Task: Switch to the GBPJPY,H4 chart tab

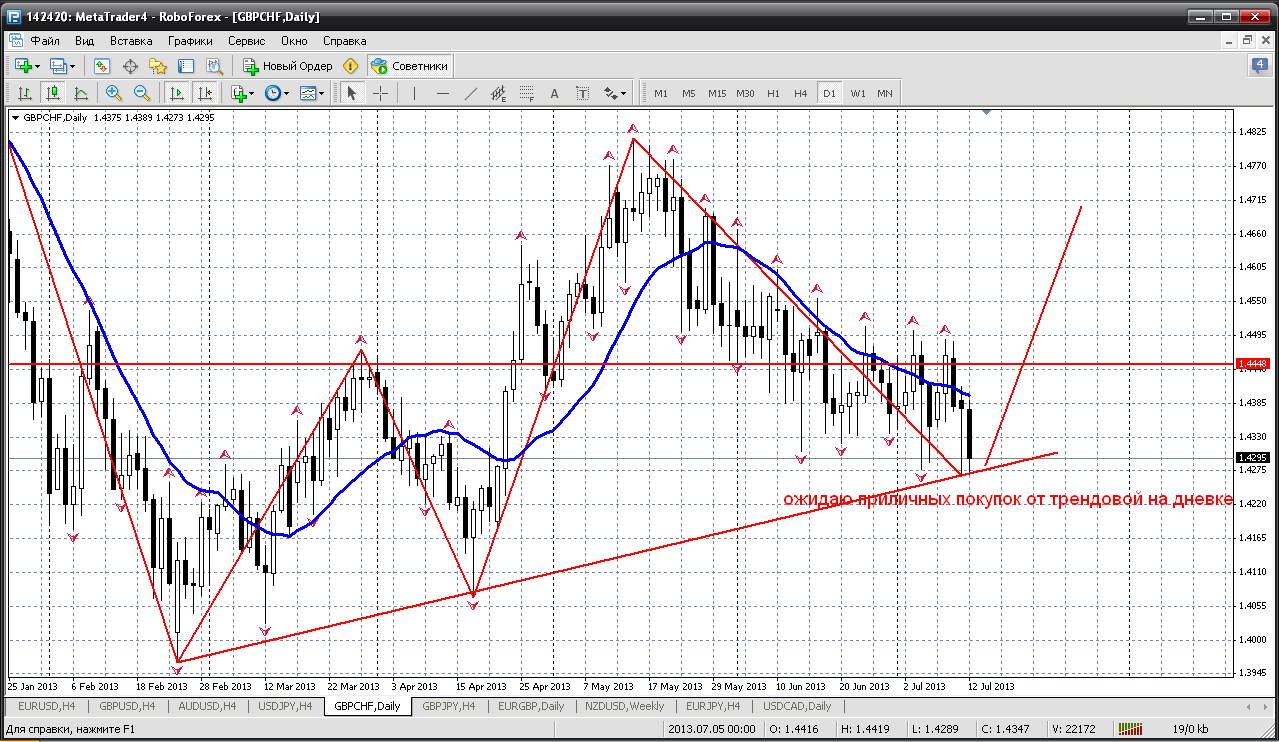Action: pyautogui.click(x=448, y=706)
